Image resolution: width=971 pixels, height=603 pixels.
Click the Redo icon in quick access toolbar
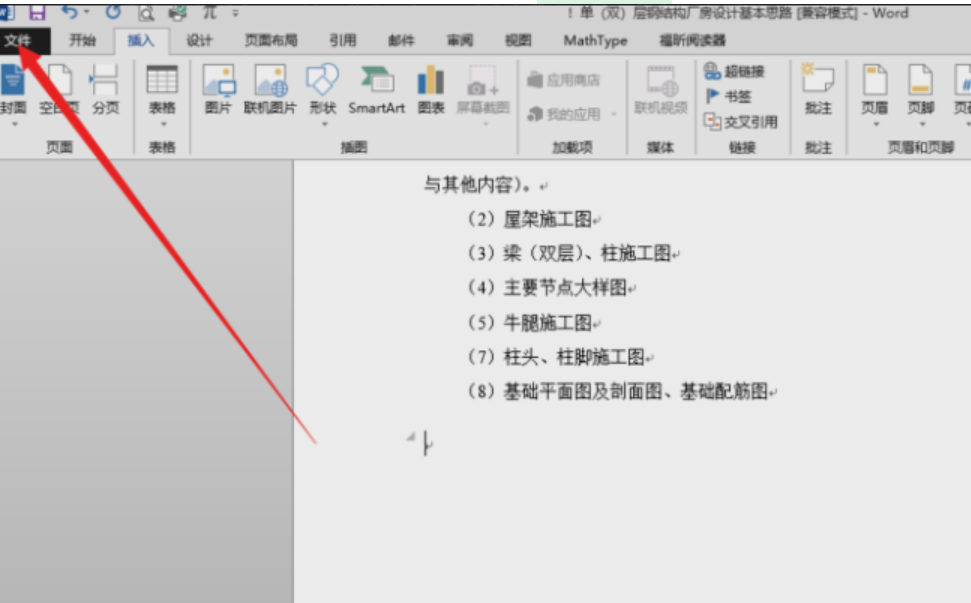(x=112, y=12)
